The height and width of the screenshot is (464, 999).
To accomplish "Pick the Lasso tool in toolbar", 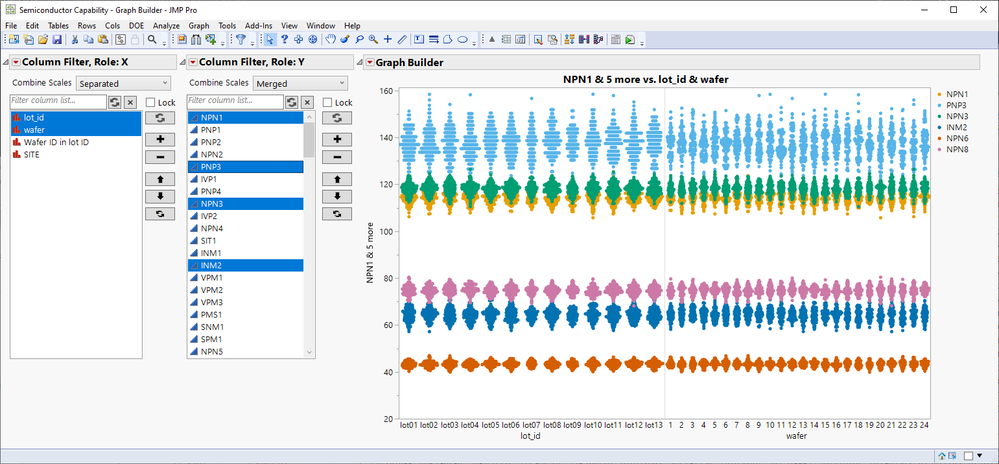I will point(358,40).
